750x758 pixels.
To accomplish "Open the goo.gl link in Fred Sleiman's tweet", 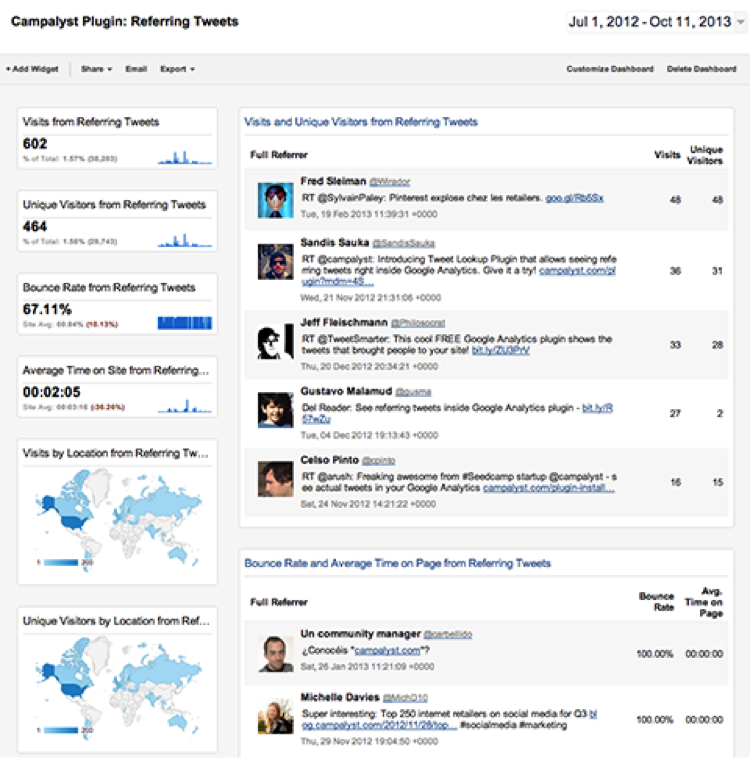I will click(x=574, y=198).
